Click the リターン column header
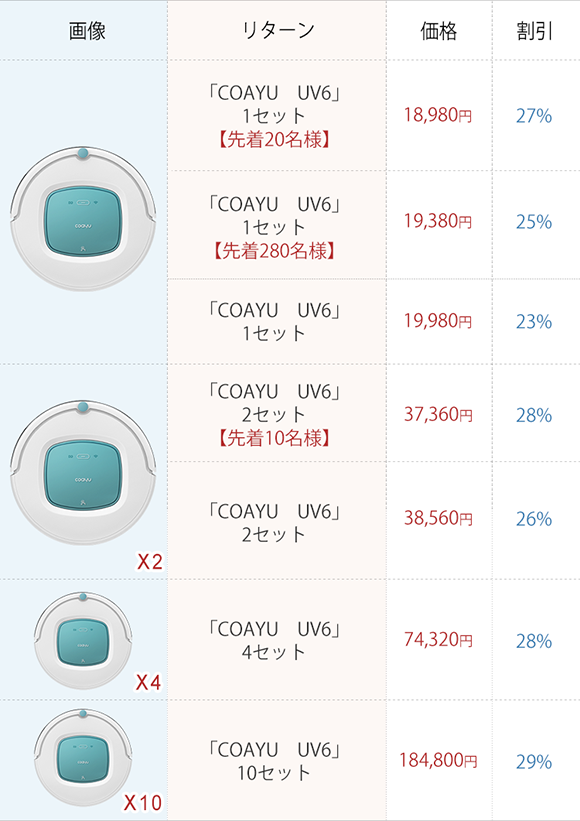The image size is (580, 821). (278, 30)
